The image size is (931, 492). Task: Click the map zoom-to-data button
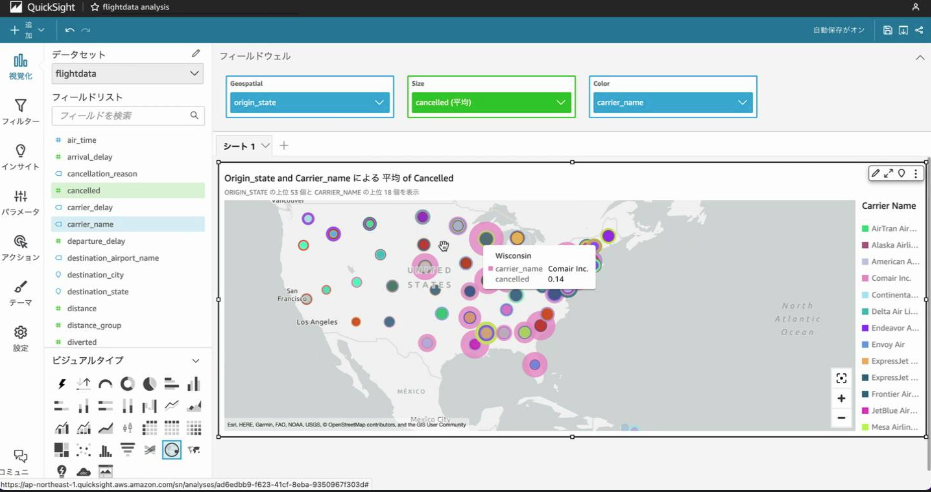coord(841,378)
